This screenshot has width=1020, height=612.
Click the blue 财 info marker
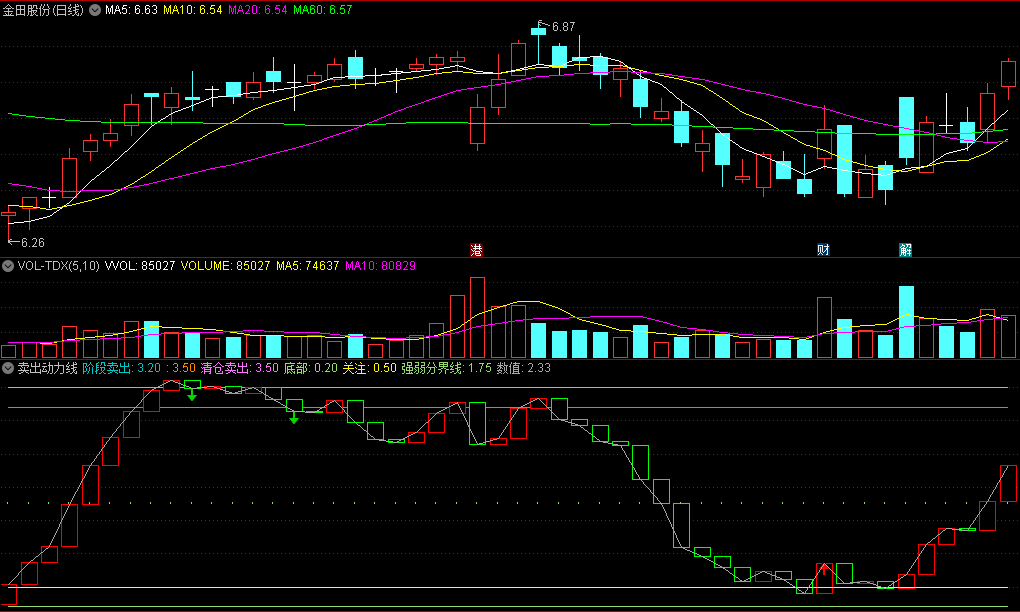point(823,250)
